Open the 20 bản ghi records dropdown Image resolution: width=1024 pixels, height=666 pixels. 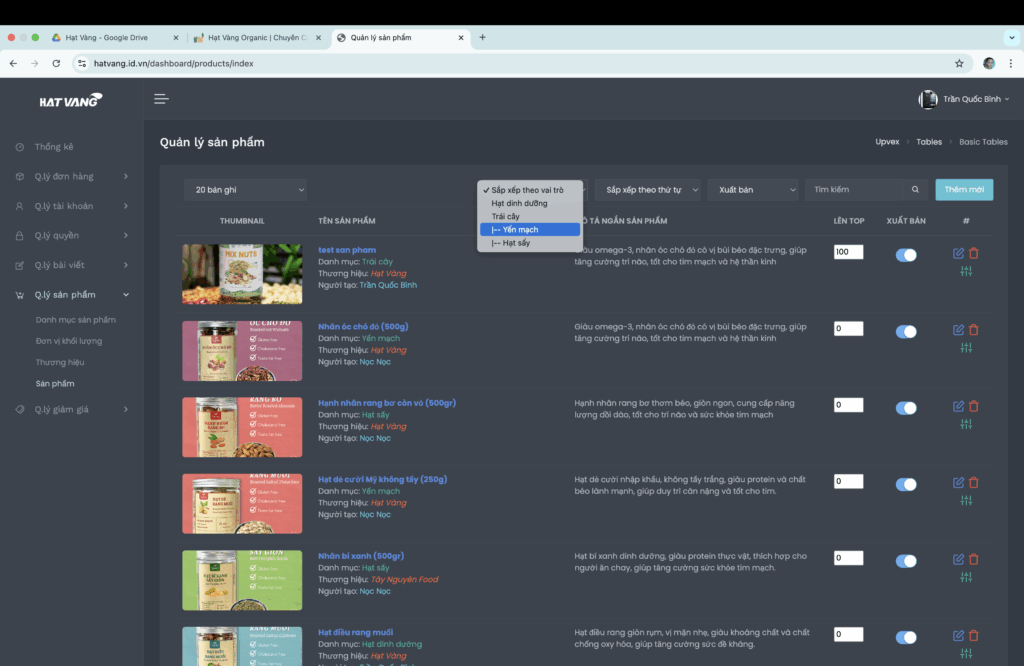[x=246, y=190]
